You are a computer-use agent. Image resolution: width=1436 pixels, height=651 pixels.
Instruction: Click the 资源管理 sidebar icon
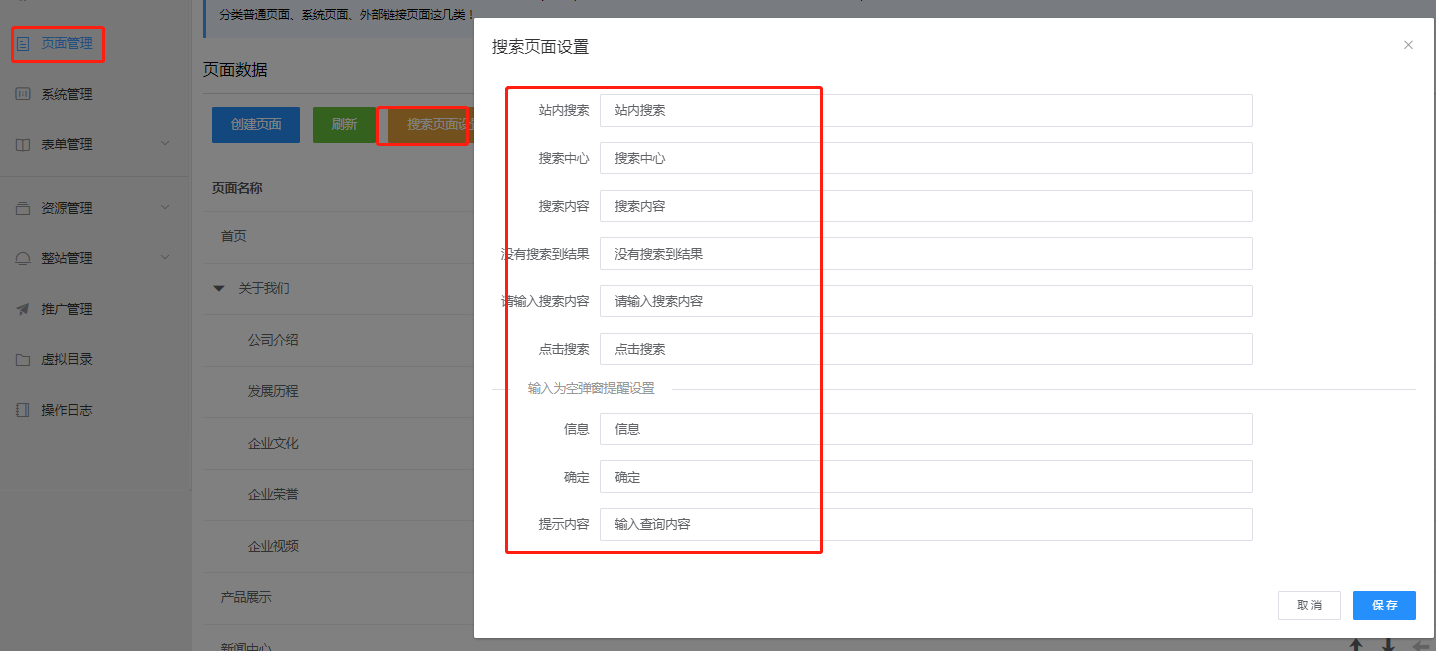click(x=23, y=208)
